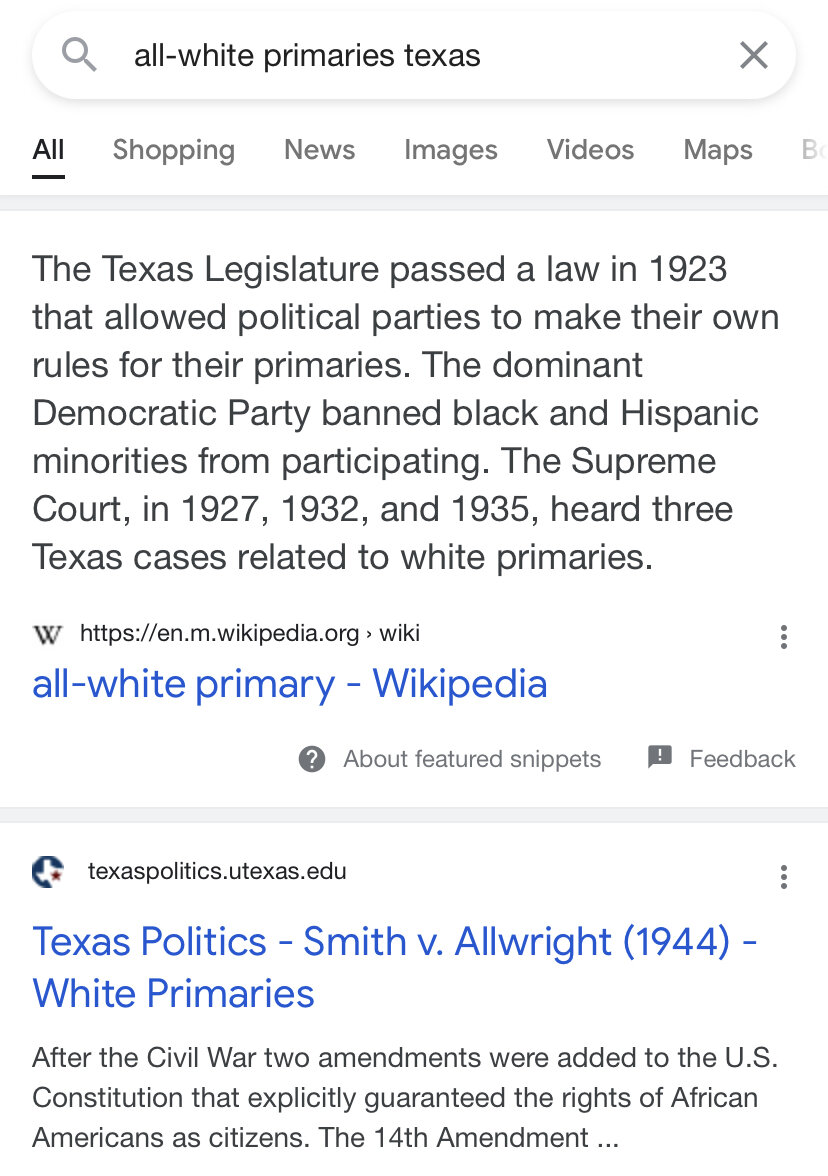This screenshot has width=828, height=1176.
Task: Open the News tab
Action: (x=319, y=150)
